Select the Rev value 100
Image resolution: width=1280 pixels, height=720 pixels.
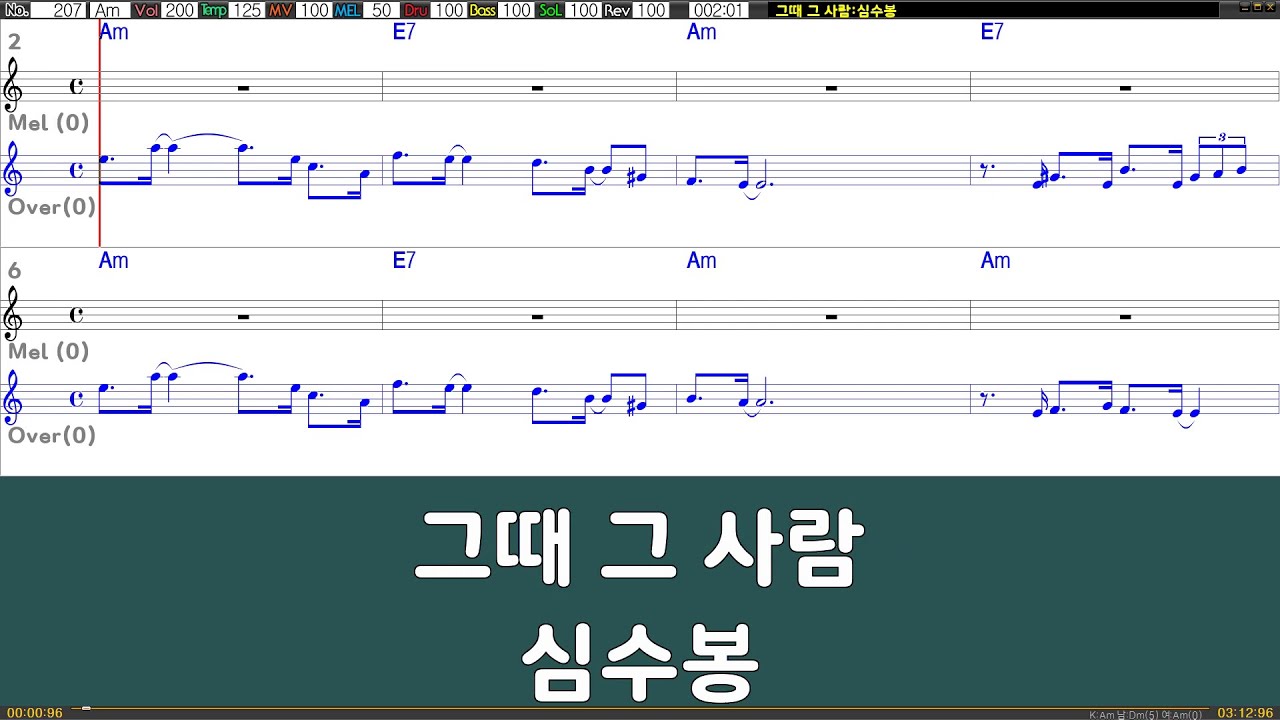(x=651, y=10)
